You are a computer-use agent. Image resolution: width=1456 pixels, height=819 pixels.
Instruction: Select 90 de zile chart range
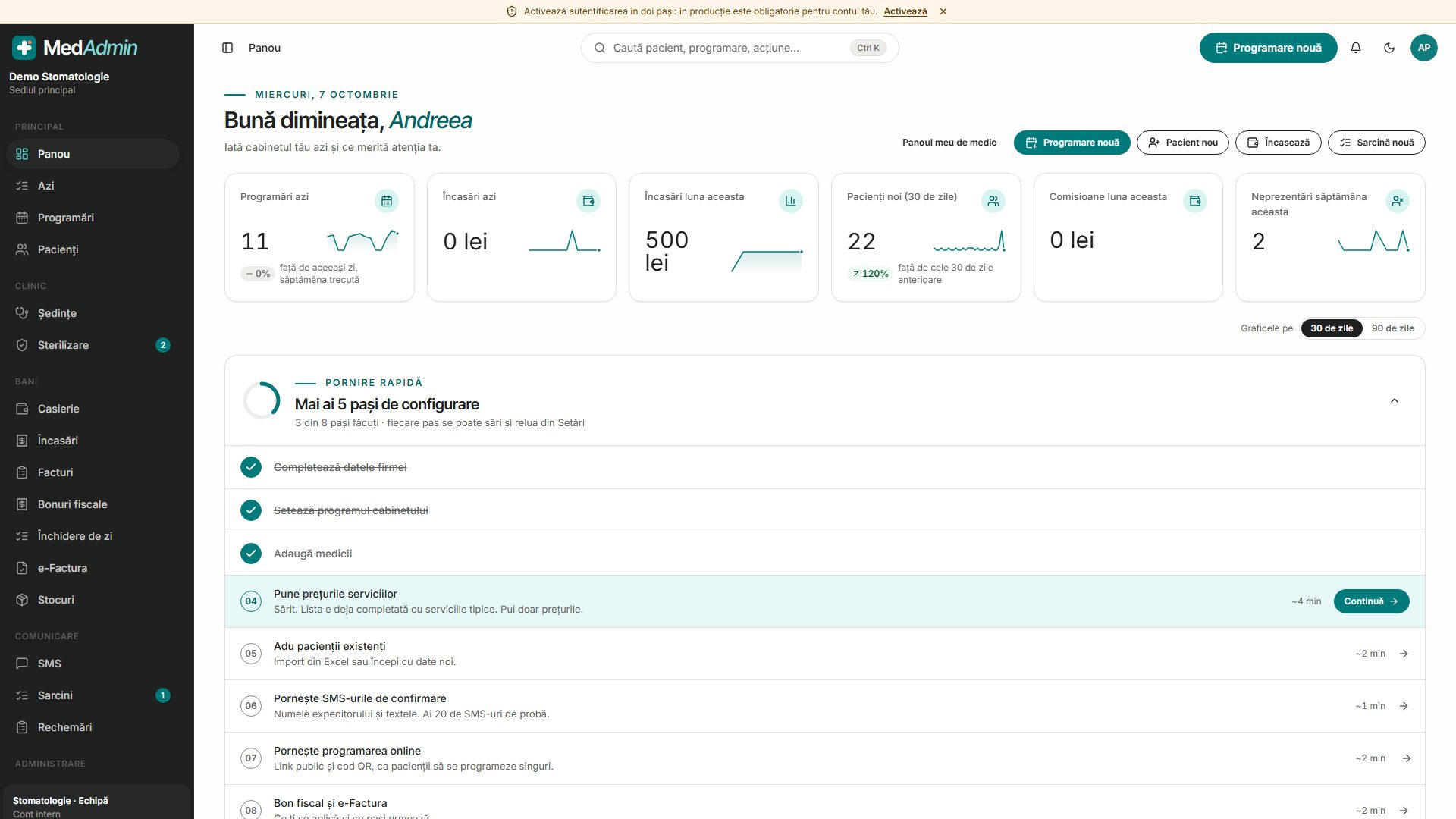pyautogui.click(x=1392, y=328)
